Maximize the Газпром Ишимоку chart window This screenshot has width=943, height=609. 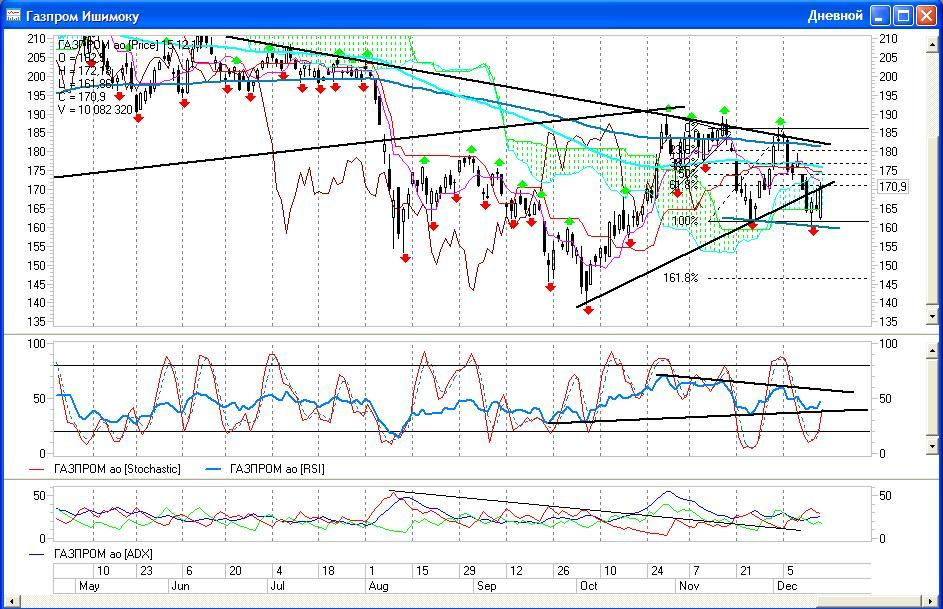coord(903,15)
